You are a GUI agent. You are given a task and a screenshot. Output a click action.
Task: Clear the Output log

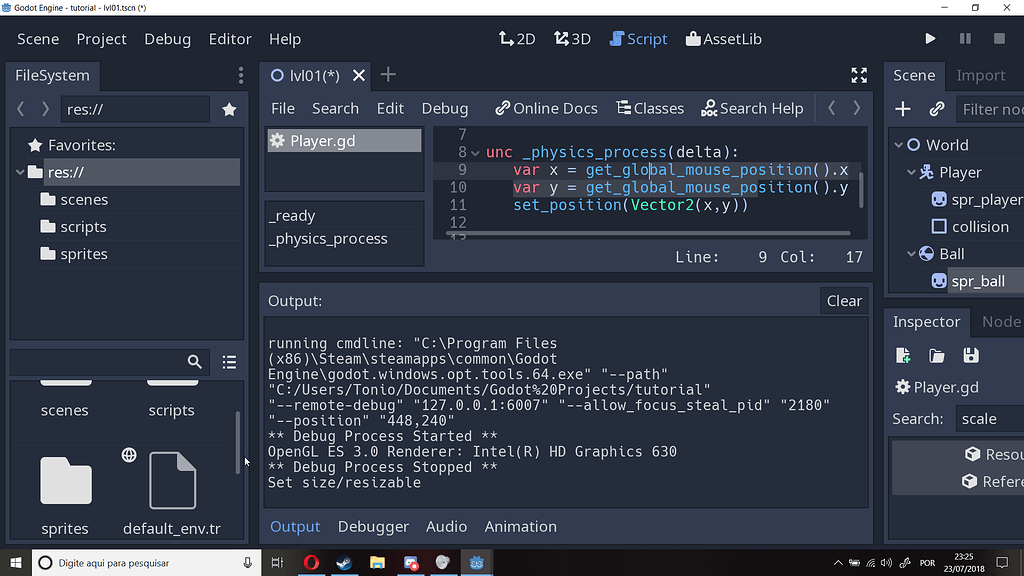(844, 301)
